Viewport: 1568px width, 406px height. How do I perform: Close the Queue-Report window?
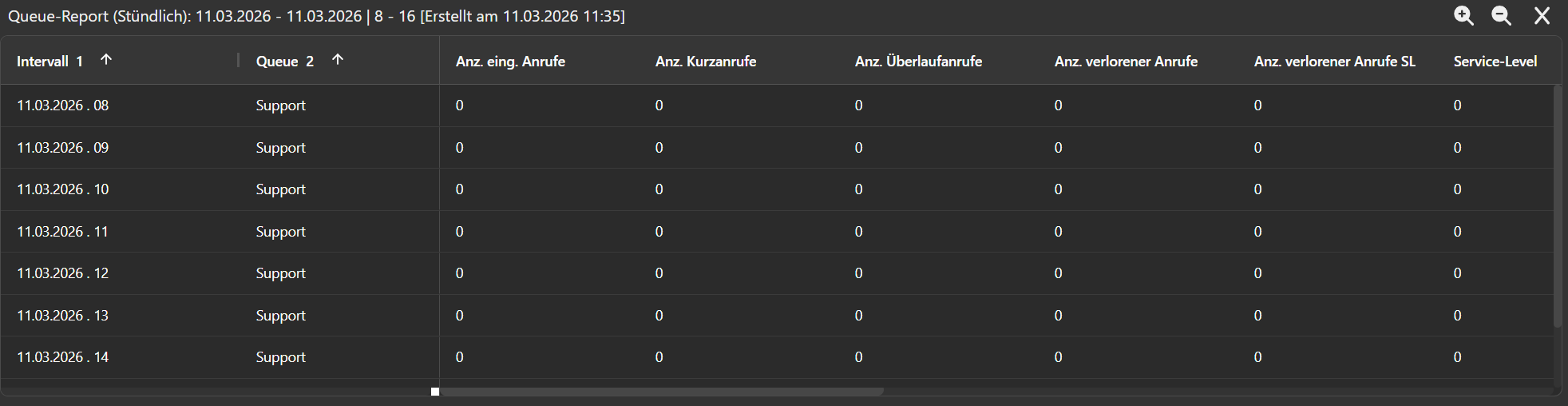tap(1542, 16)
